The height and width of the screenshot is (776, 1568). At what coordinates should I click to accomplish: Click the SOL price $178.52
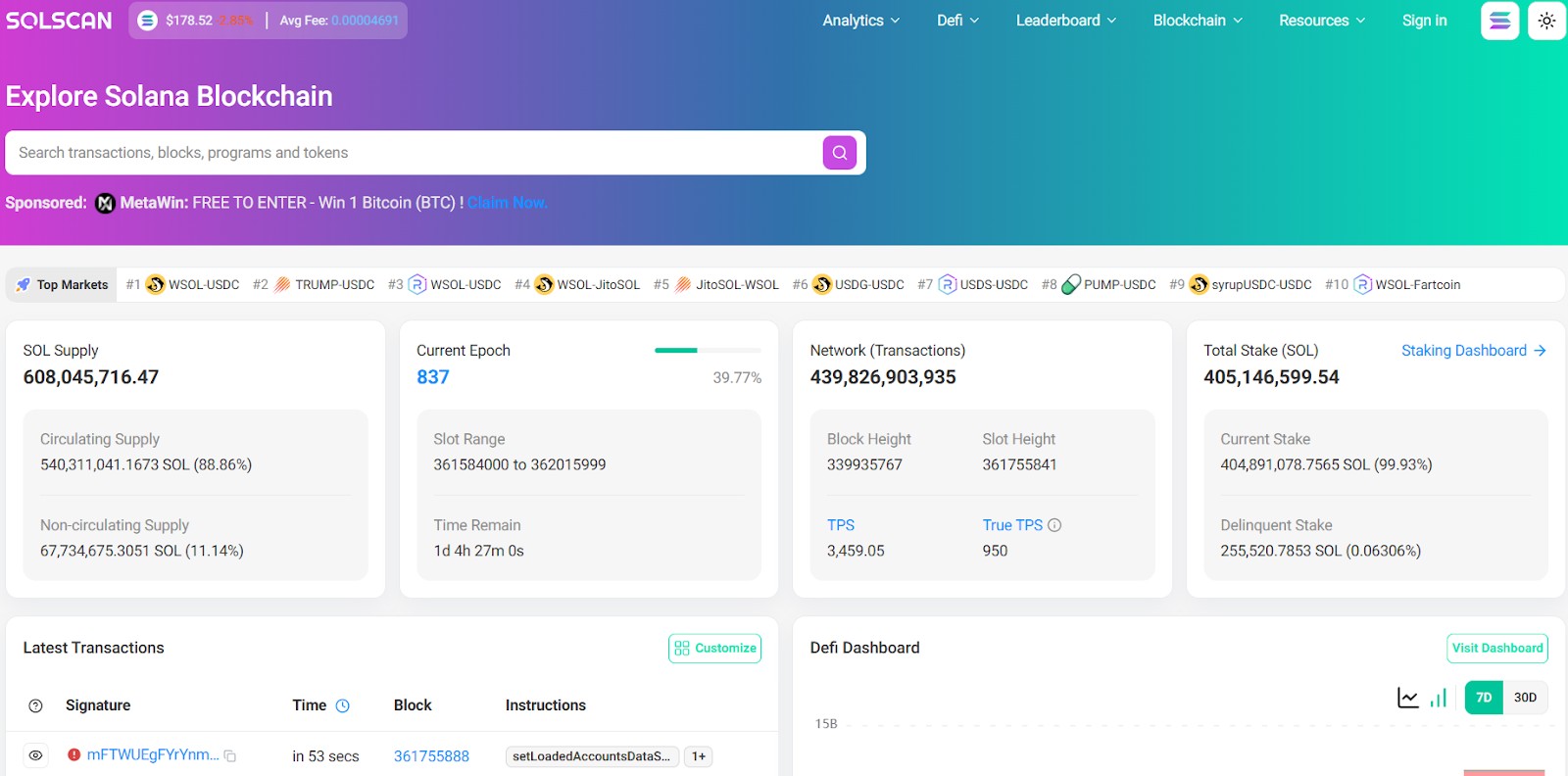pos(189,21)
